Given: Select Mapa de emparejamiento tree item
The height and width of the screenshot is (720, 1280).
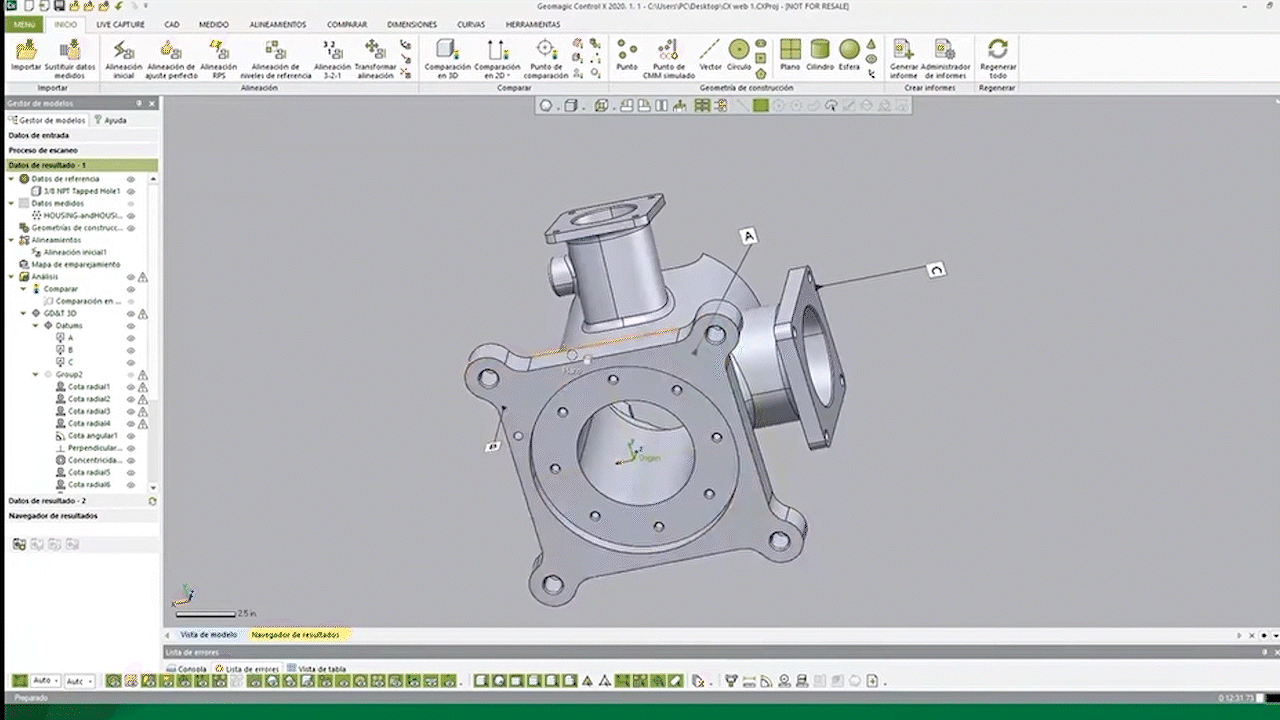Looking at the screenshot, I should pyautogui.click(x=69, y=265).
